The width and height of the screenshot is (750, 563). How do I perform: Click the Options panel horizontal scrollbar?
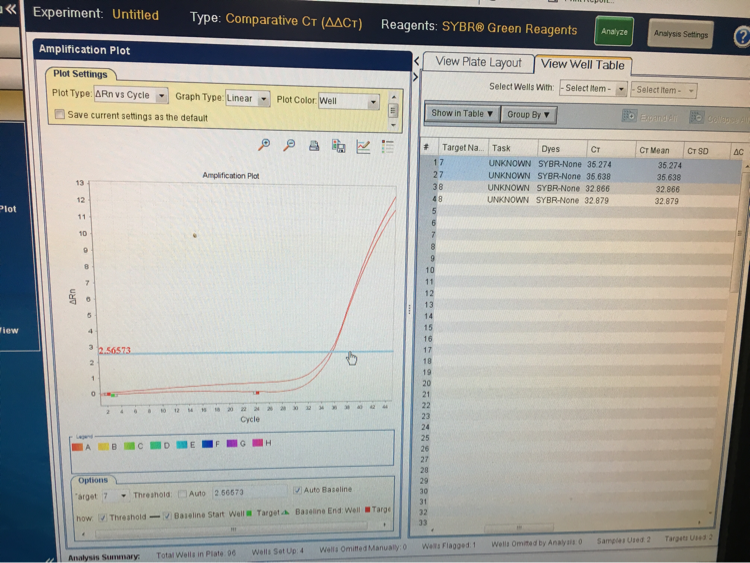233,529
